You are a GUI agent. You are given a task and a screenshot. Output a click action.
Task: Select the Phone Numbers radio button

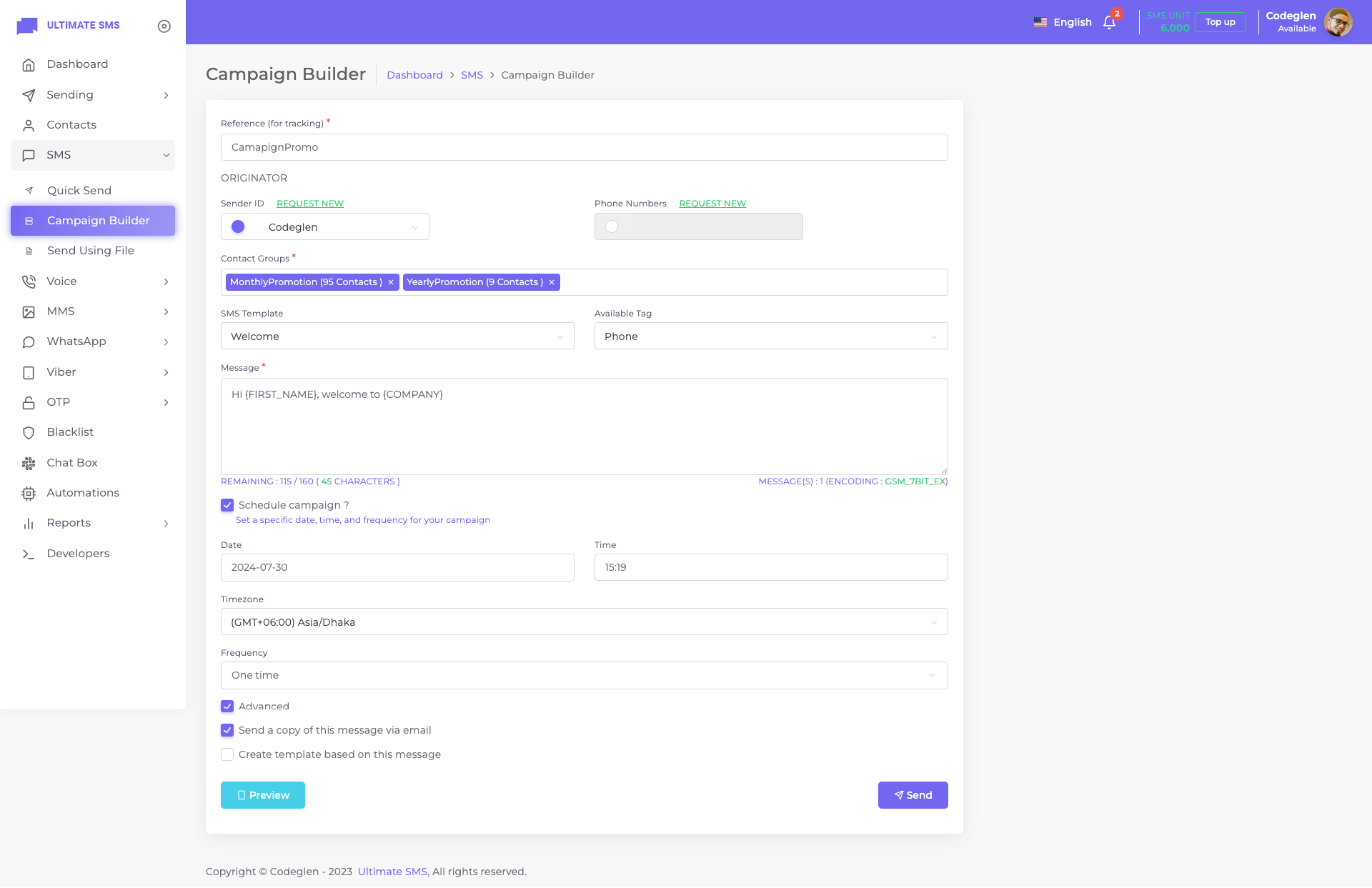(x=612, y=226)
